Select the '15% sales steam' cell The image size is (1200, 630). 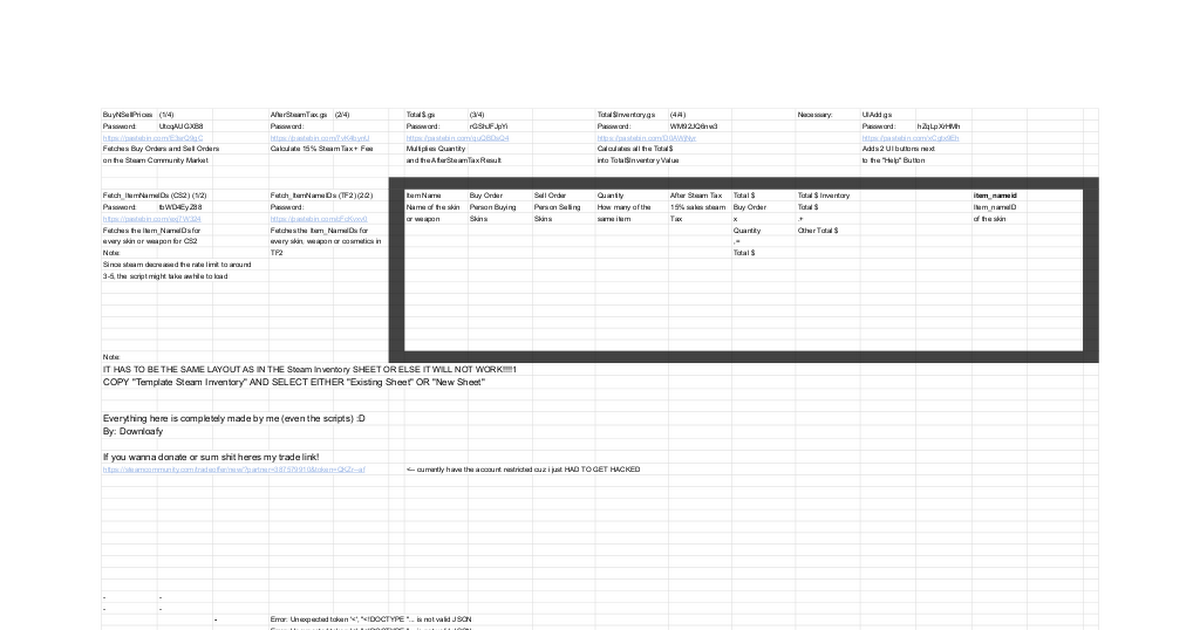click(698, 207)
